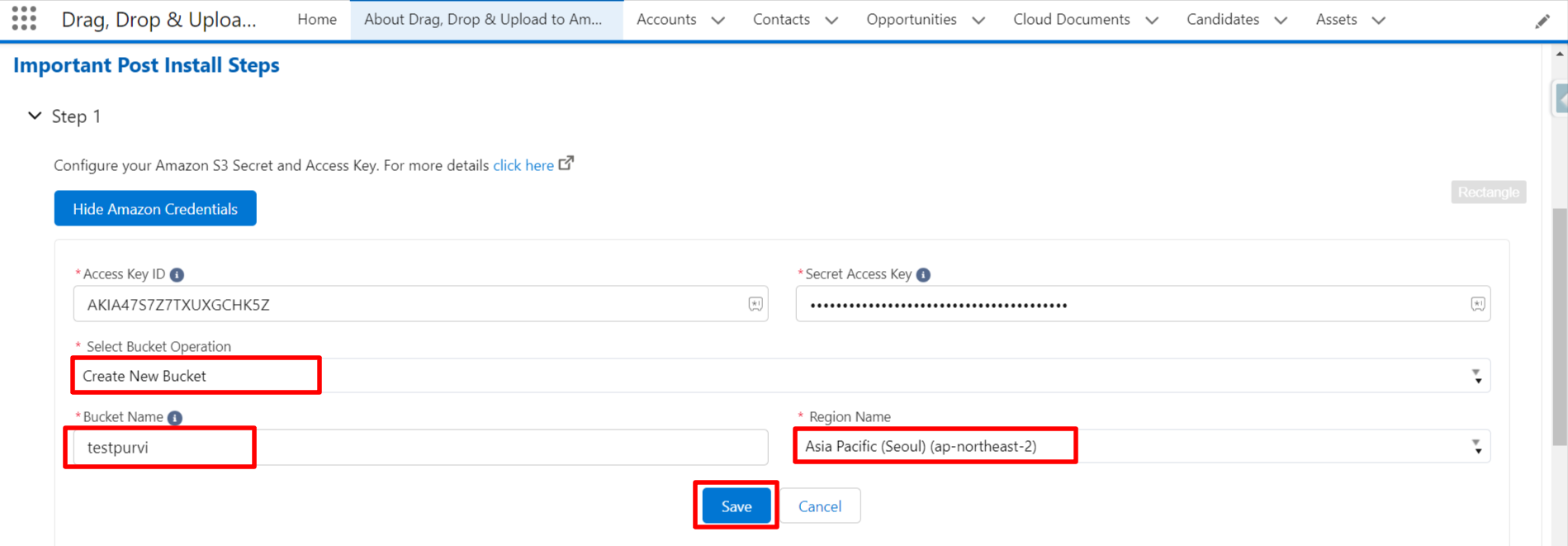
Task: Switch to the Assets tab
Action: coord(1336,19)
